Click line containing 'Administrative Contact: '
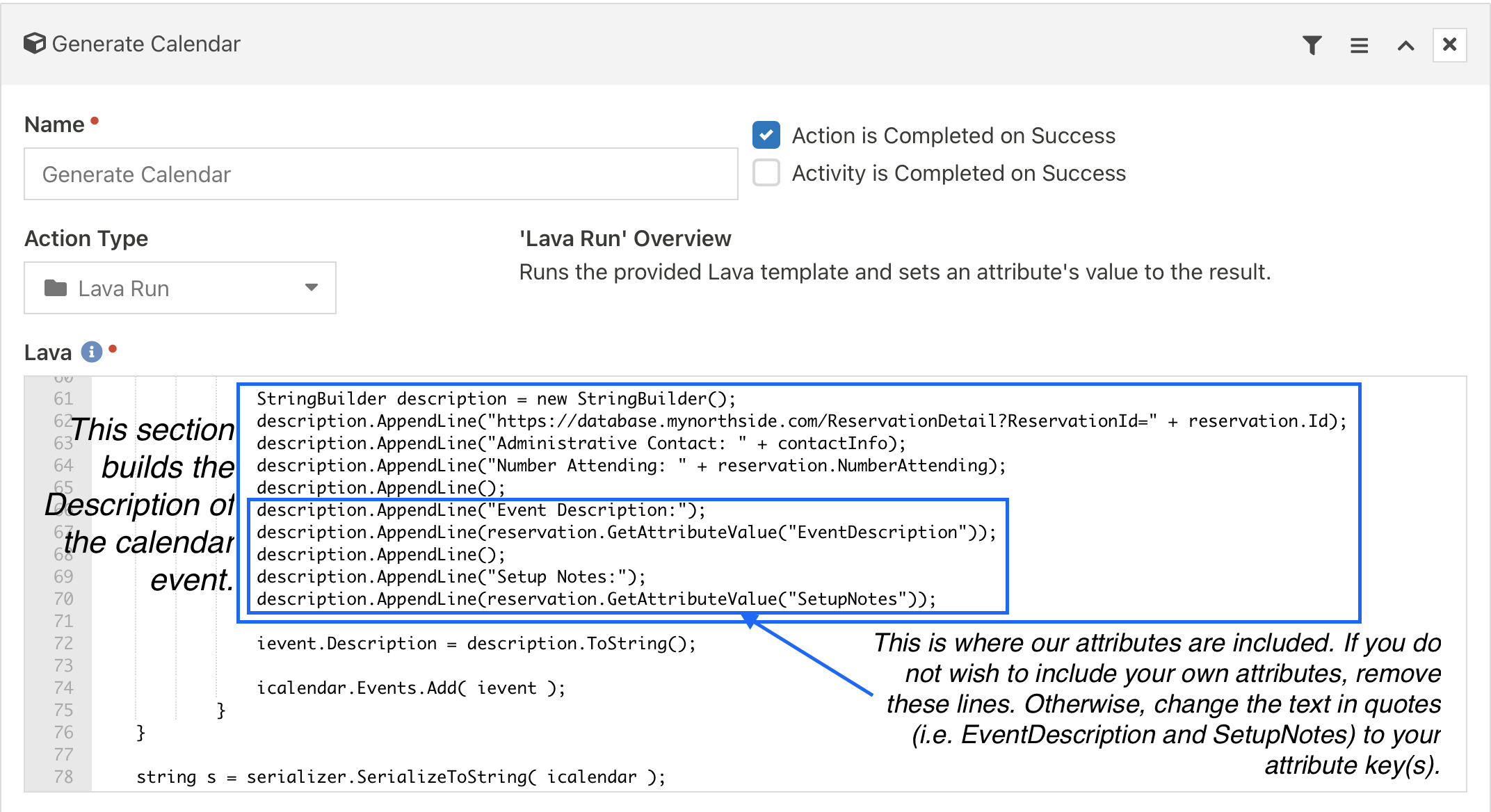 (581, 443)
